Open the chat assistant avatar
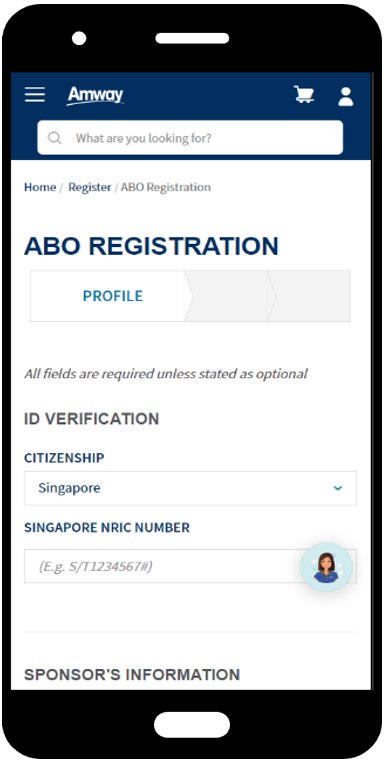385x763 pixels. 326,567
